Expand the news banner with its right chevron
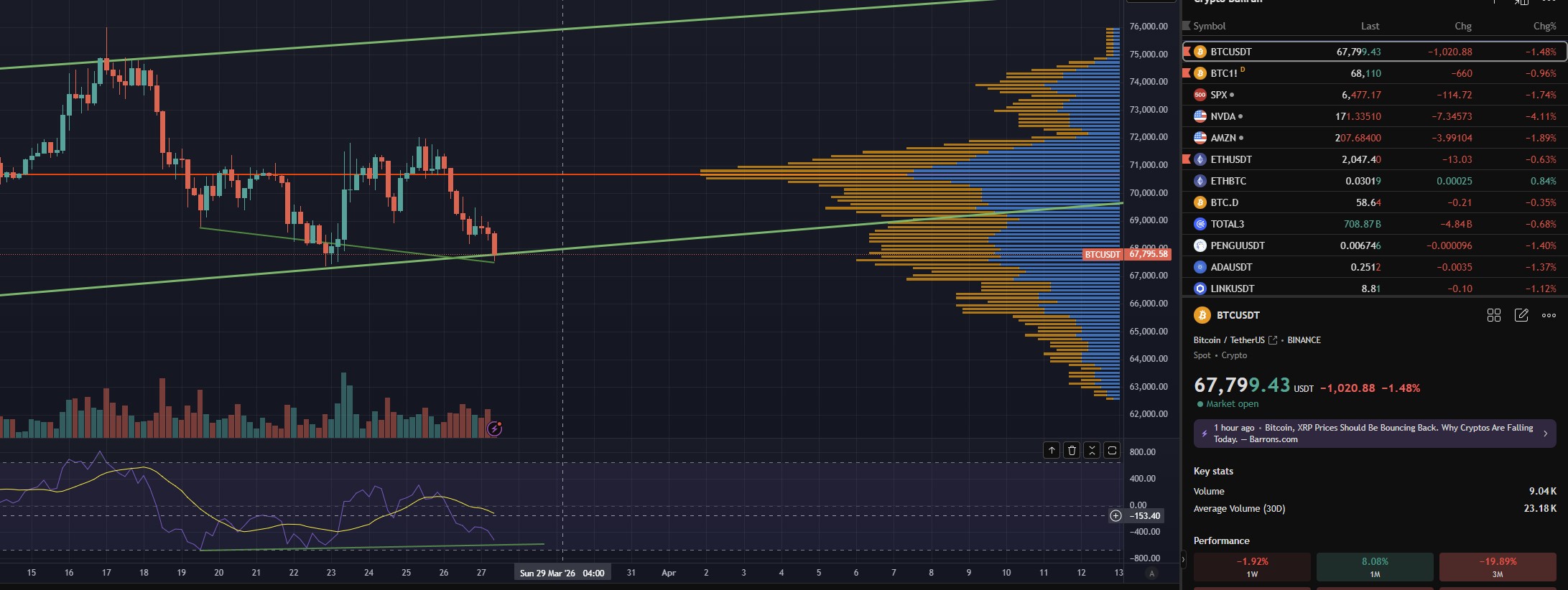This screenshot has height=590, width=1568. [1546, 434]
